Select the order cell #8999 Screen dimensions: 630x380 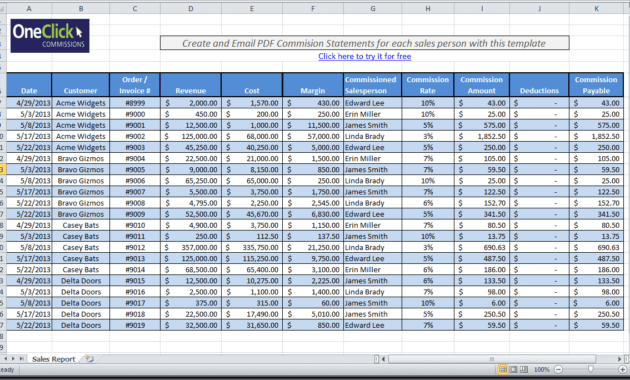point(135,103)
